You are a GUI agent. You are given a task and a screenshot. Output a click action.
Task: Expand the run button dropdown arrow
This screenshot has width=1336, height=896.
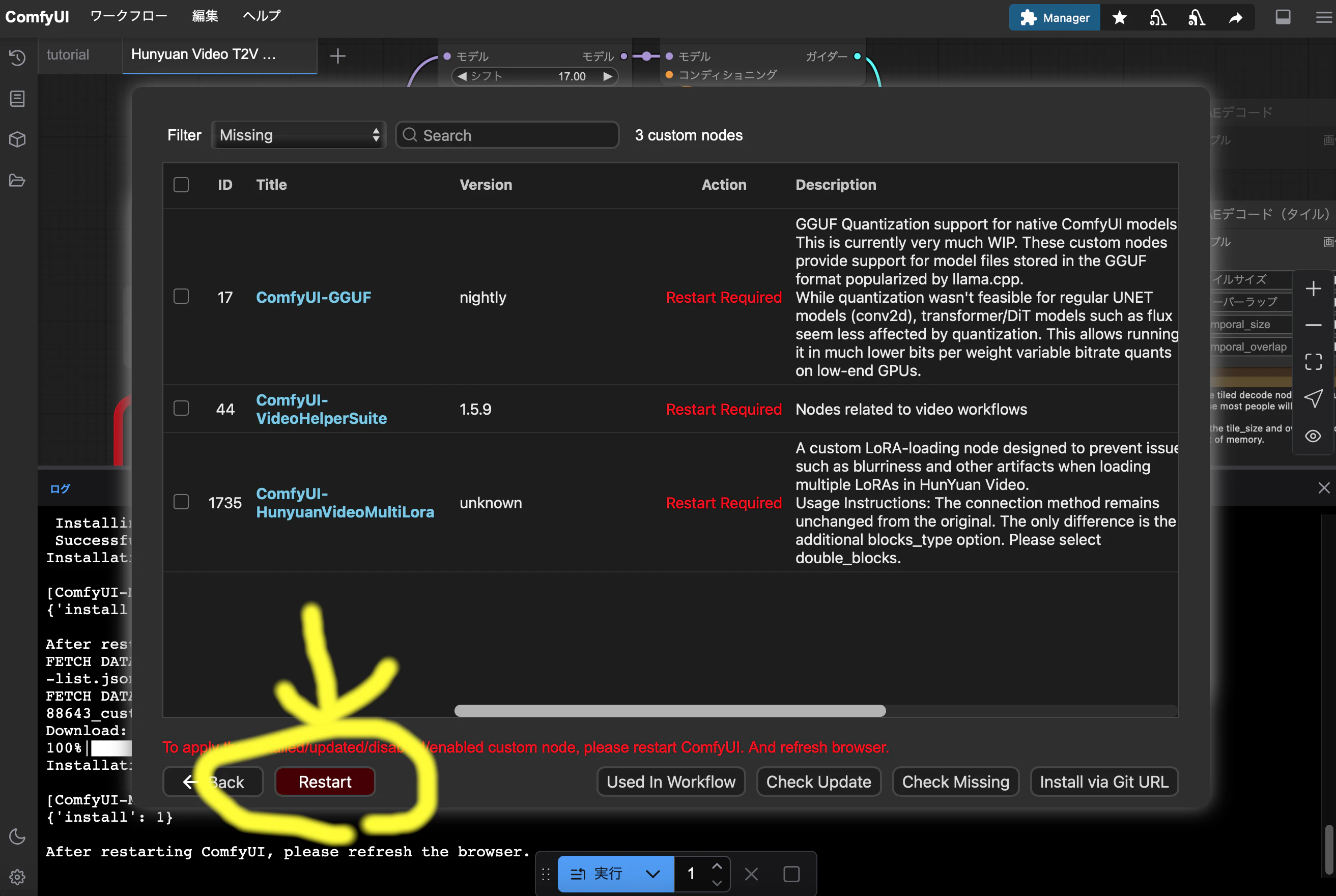coord(652,874)
